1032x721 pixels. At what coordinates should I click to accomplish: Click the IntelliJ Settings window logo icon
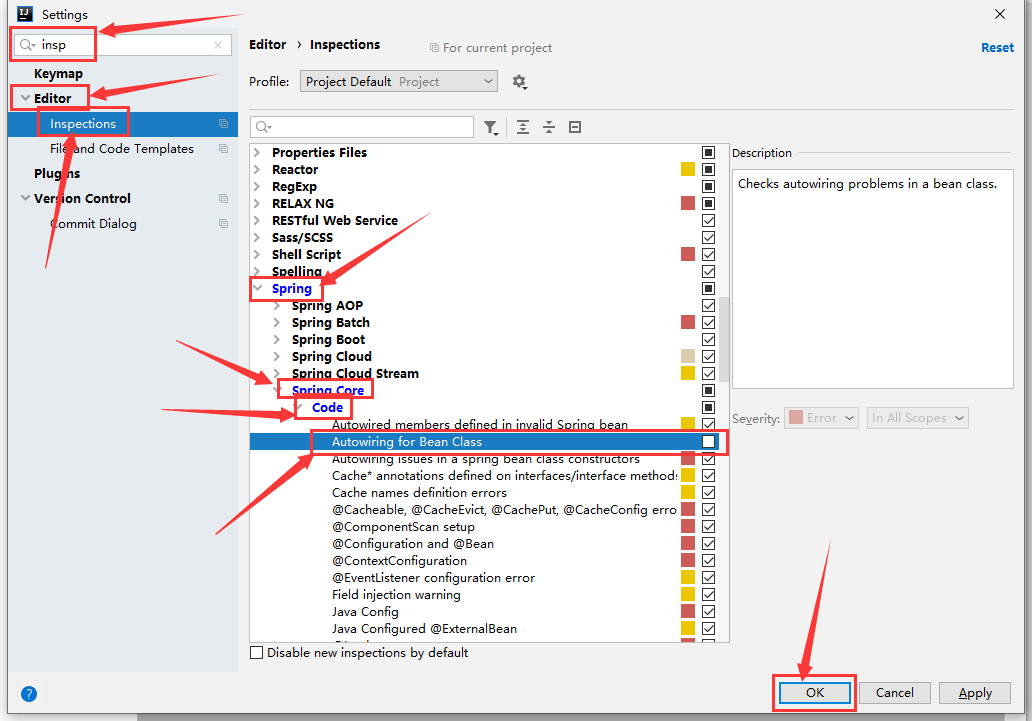(x=25, y=14)
